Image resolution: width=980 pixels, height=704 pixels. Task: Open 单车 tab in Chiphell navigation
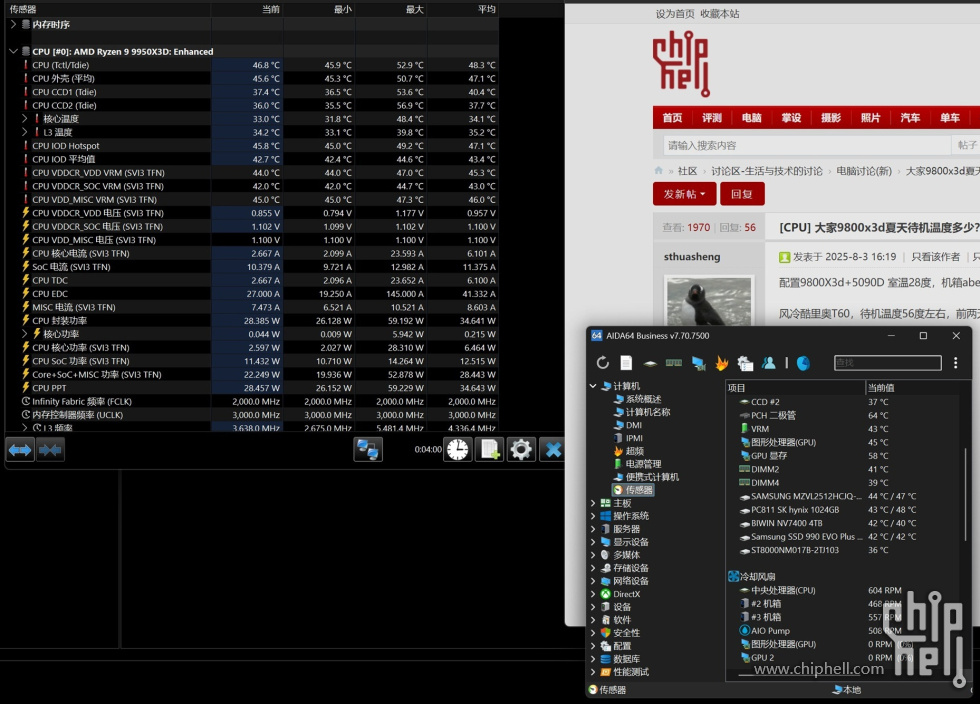point(950,118)
